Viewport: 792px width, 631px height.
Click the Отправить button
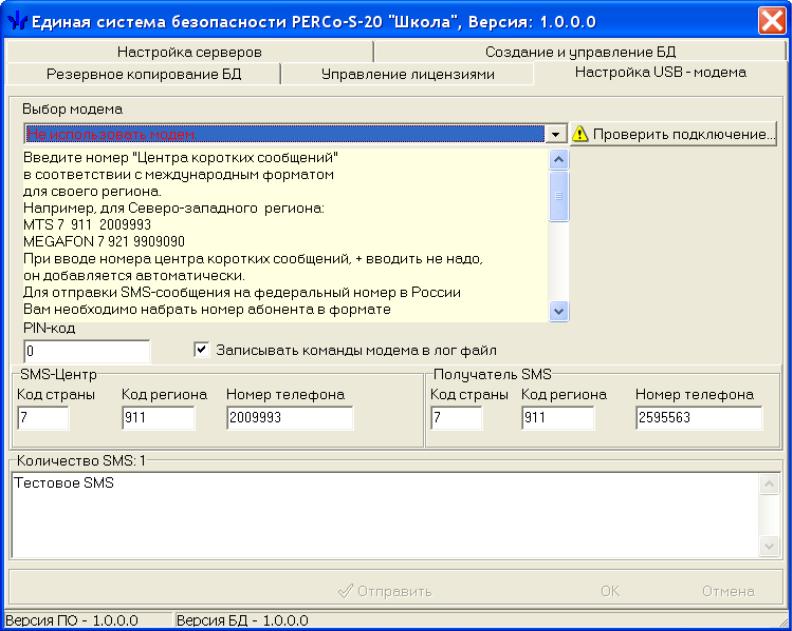click(384, 591)
